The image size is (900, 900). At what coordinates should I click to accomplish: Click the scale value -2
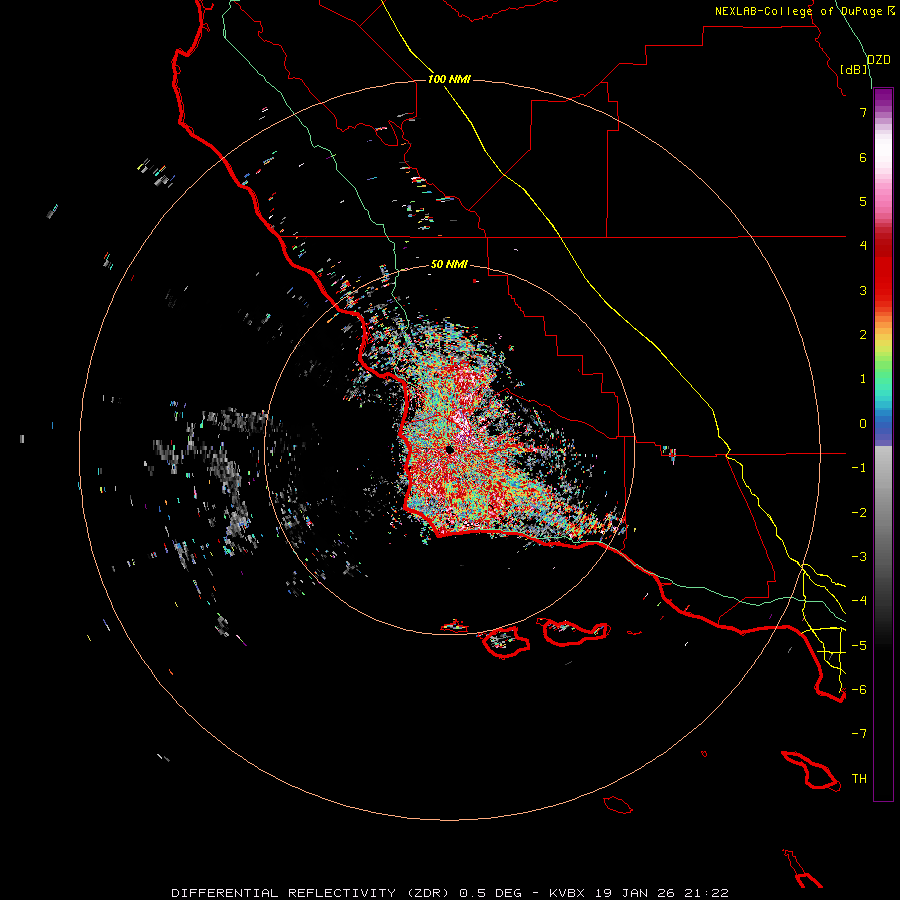tap(859, 513)
